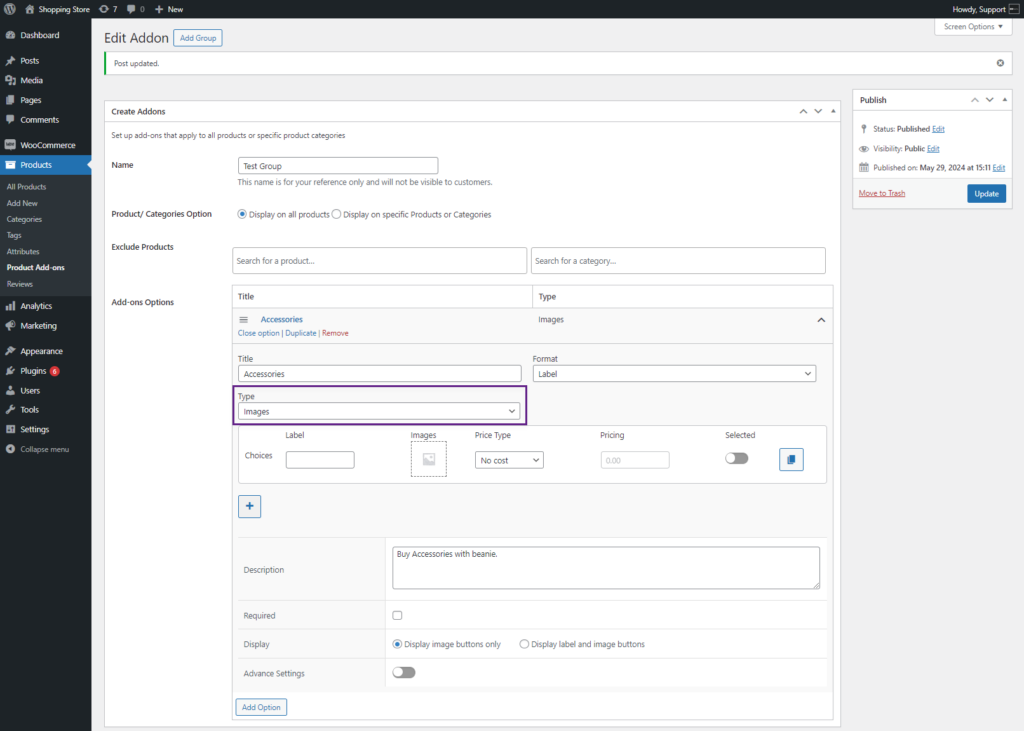This screenshot has width=1024, height=731.
Task: Click the Posts pin icon
Action: pos(10,61)
